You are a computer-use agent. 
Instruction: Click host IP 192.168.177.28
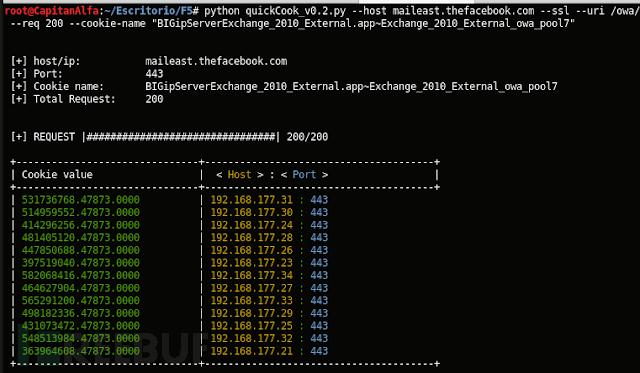coord(251,238)
